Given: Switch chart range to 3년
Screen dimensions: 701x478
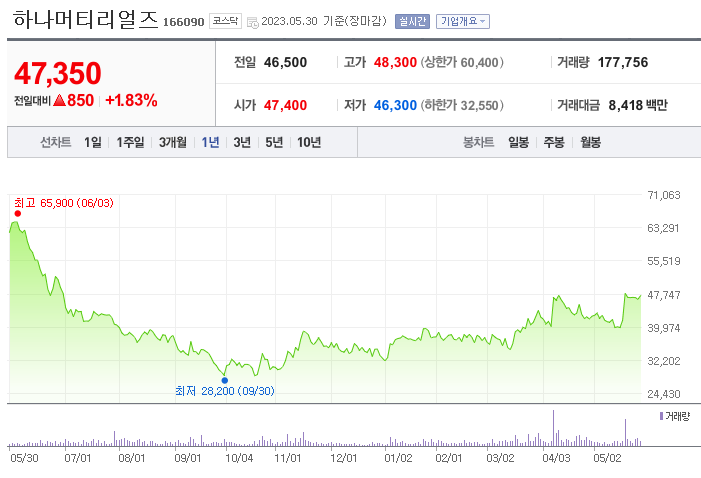Looking at the screenshot, I should [242, 142].
